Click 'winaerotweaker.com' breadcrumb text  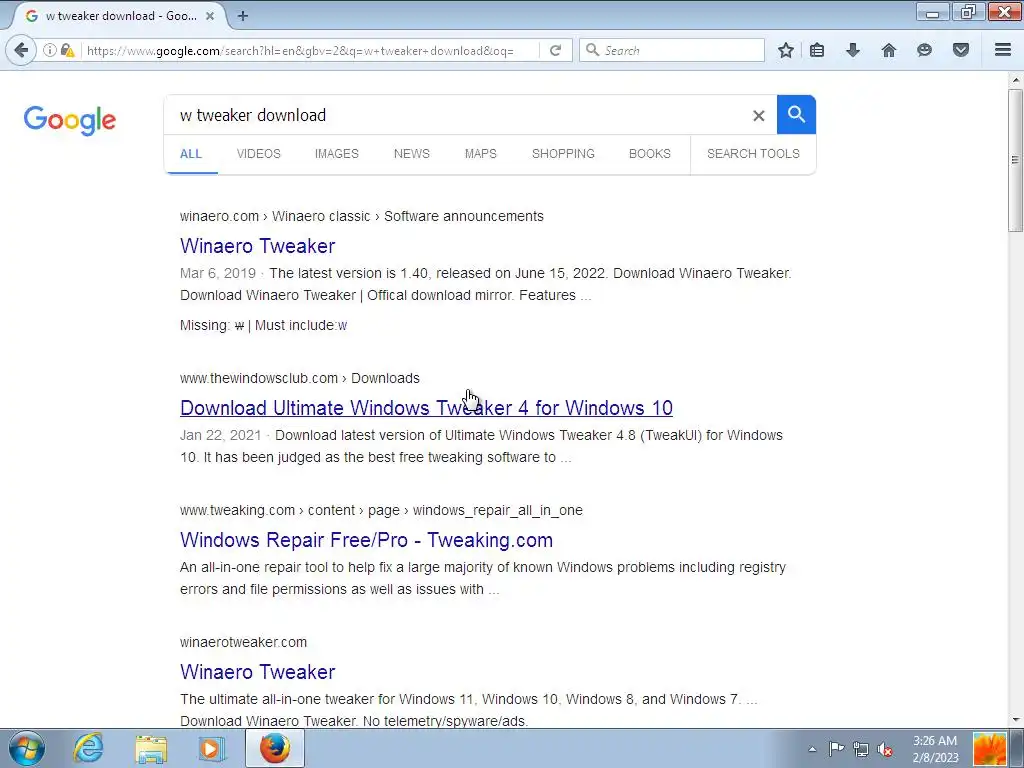(x=243, y=643)
